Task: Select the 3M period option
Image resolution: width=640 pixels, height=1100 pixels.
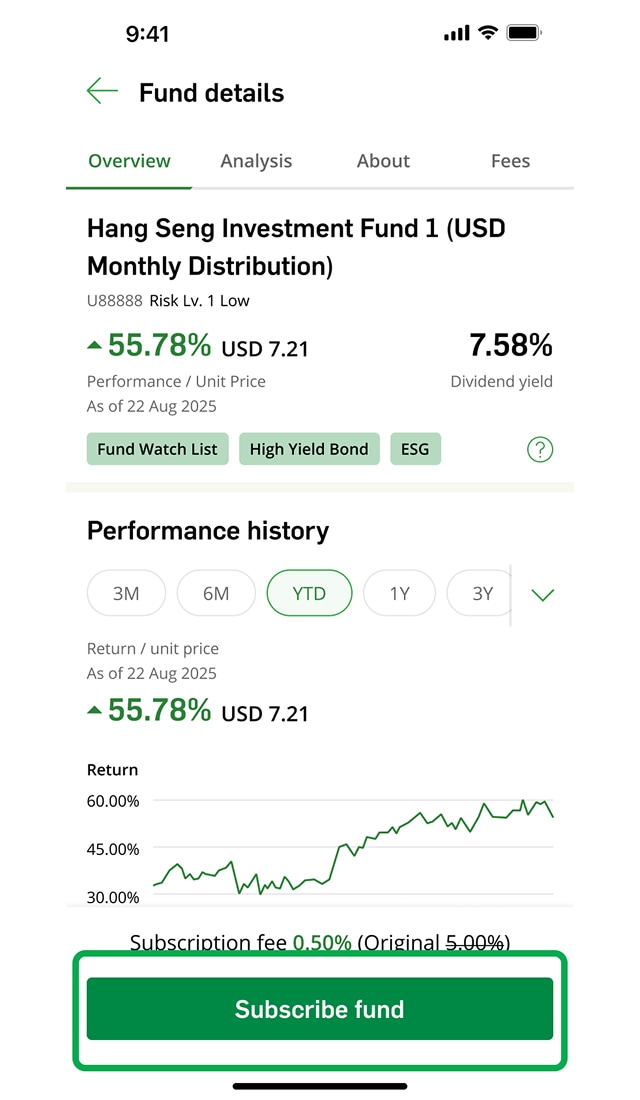Action: [x=126, y=594]
